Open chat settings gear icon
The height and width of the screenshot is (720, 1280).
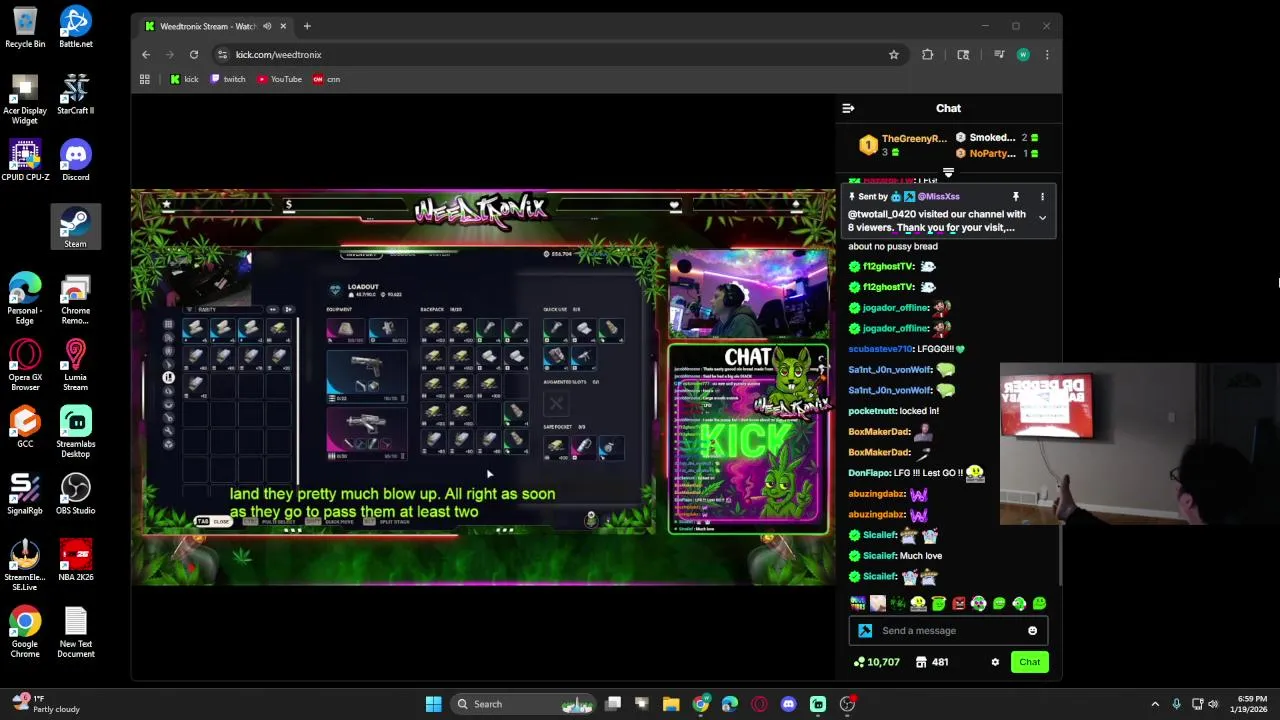[x=995, y=662]
